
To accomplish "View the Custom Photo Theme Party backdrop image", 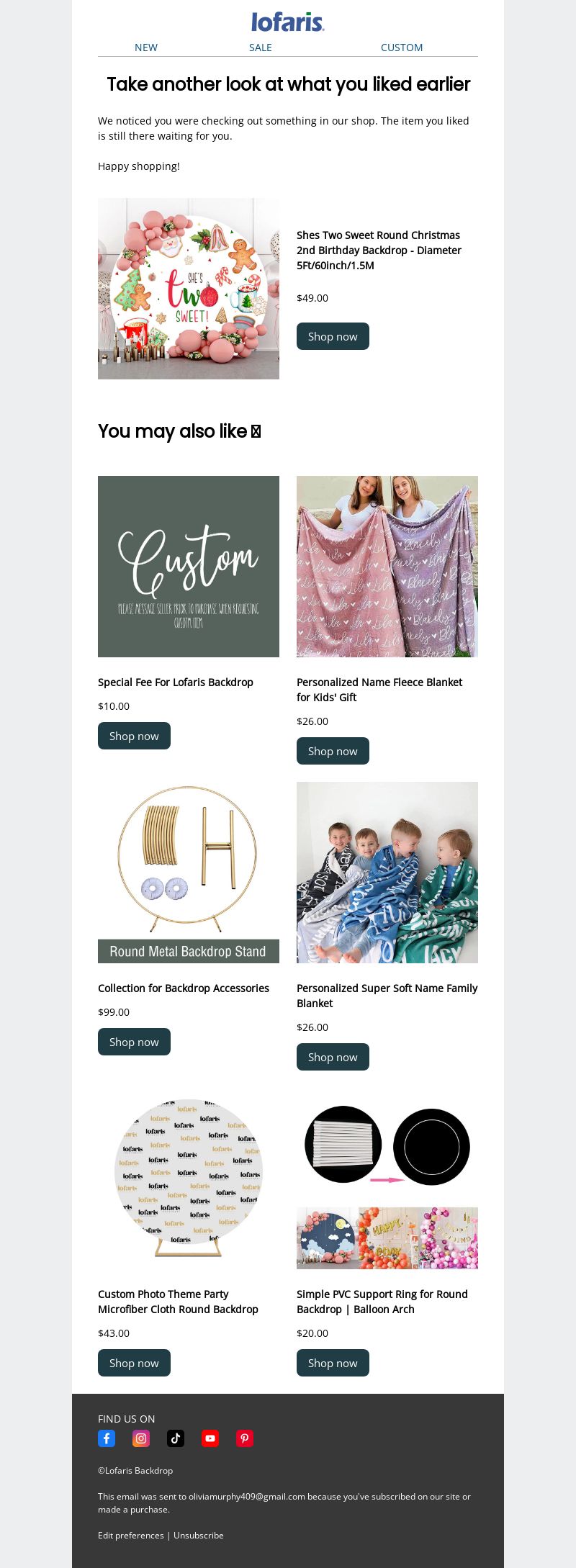I will coord(189,1179).
